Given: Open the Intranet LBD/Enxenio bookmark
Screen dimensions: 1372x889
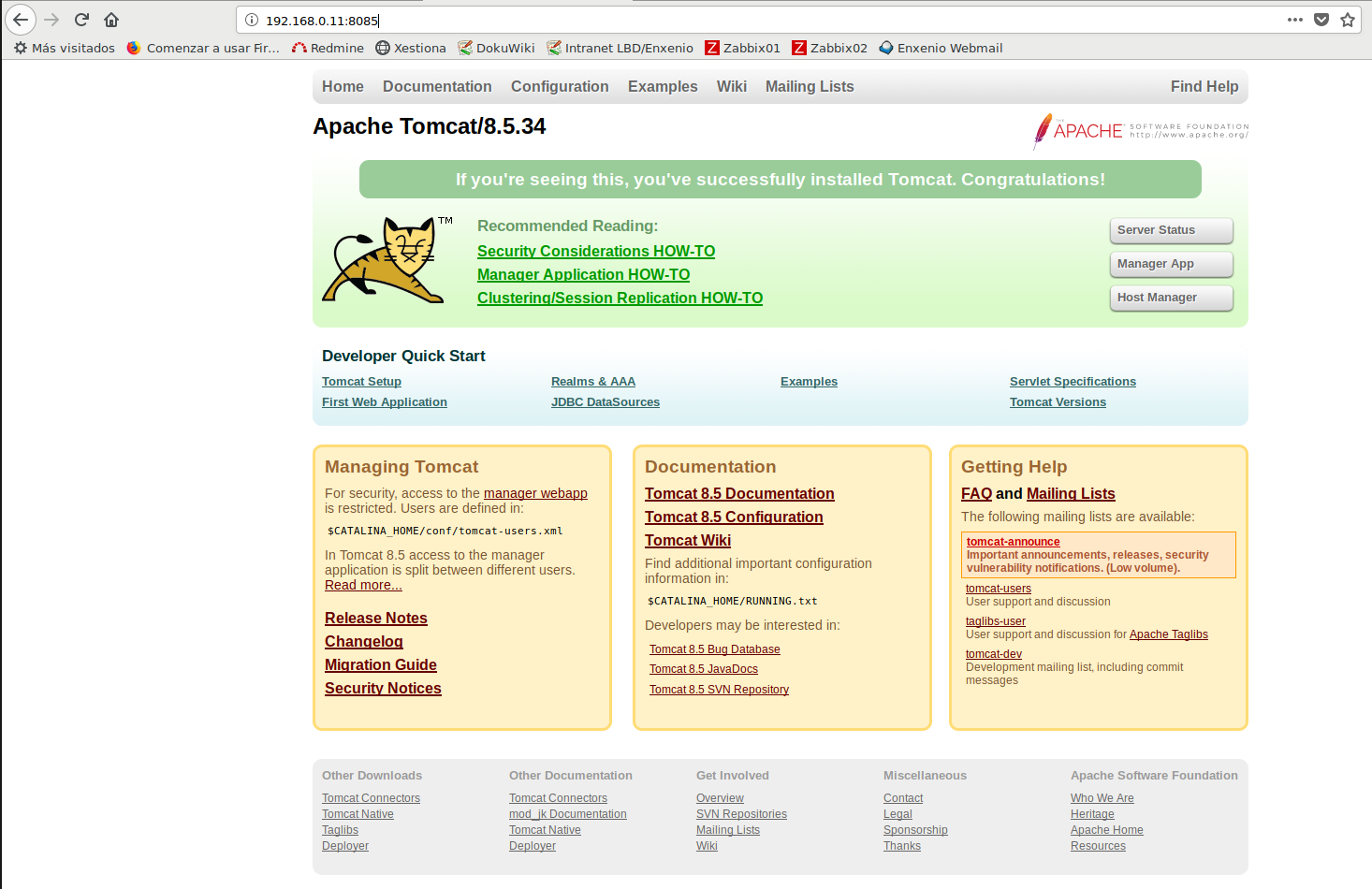Looking at the screenshot, I should tap(620, 48).
